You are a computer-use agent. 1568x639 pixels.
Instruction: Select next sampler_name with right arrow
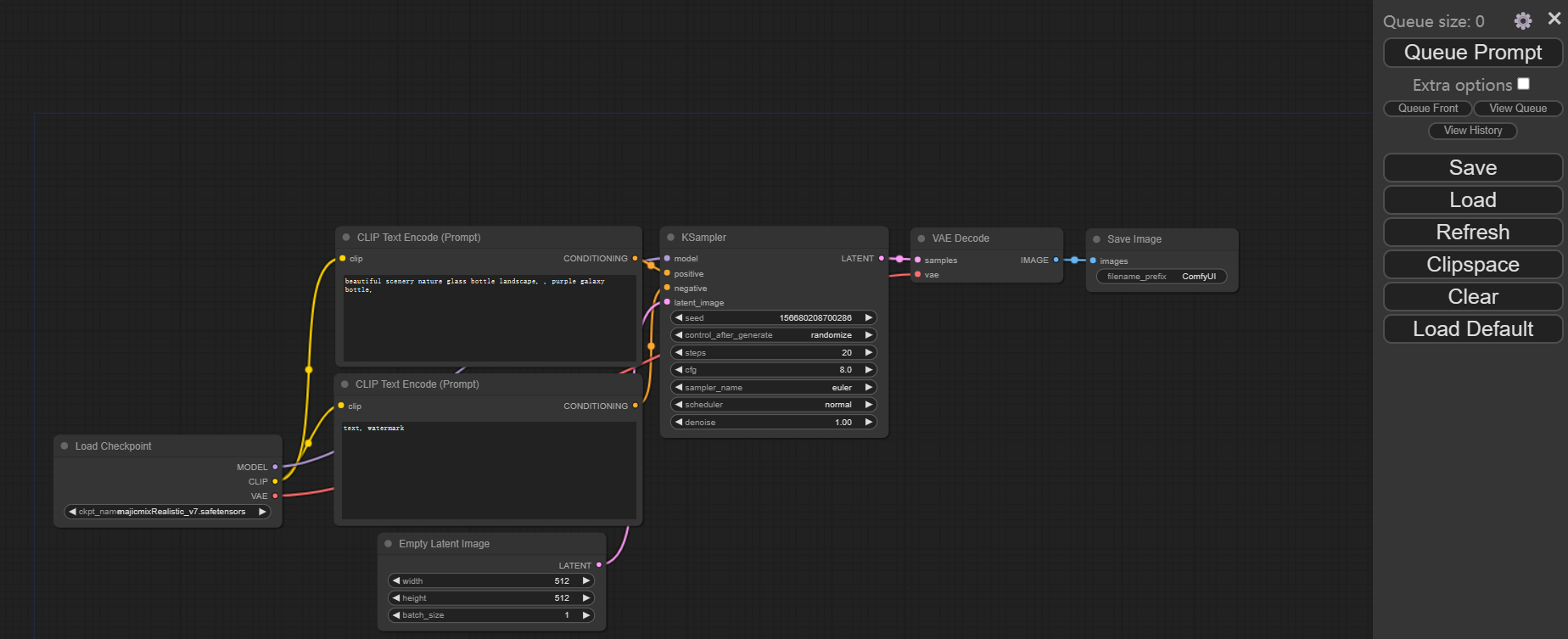click(x=869, y=387)
